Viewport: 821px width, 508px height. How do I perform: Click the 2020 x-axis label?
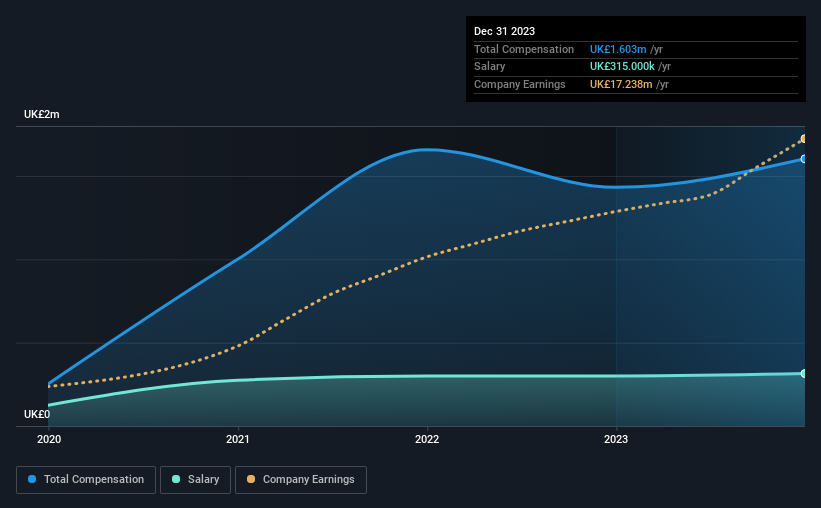pyautogui.click(x=49, y=439)
